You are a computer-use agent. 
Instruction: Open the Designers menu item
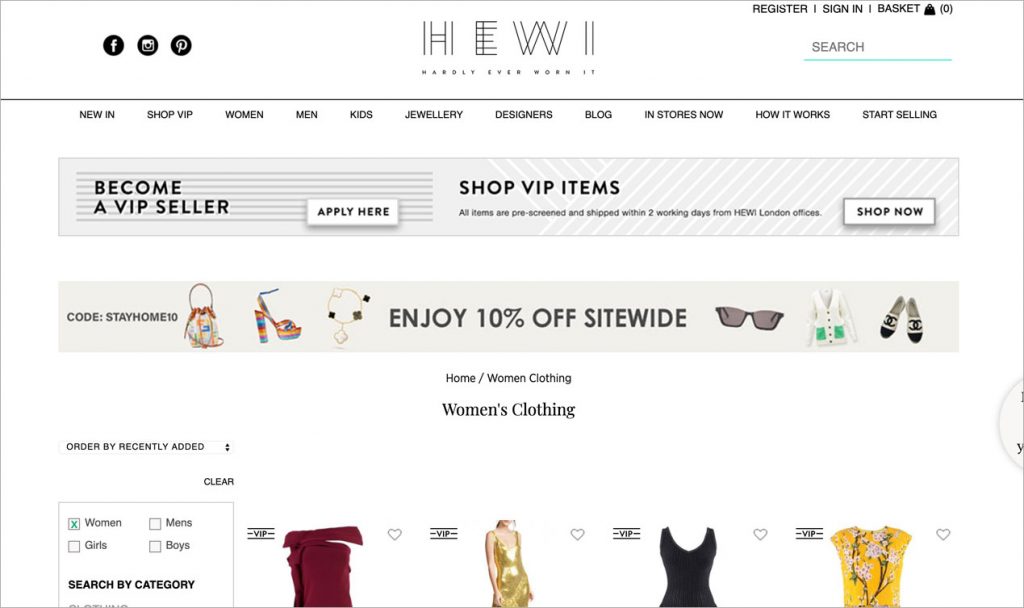[524, 114]
